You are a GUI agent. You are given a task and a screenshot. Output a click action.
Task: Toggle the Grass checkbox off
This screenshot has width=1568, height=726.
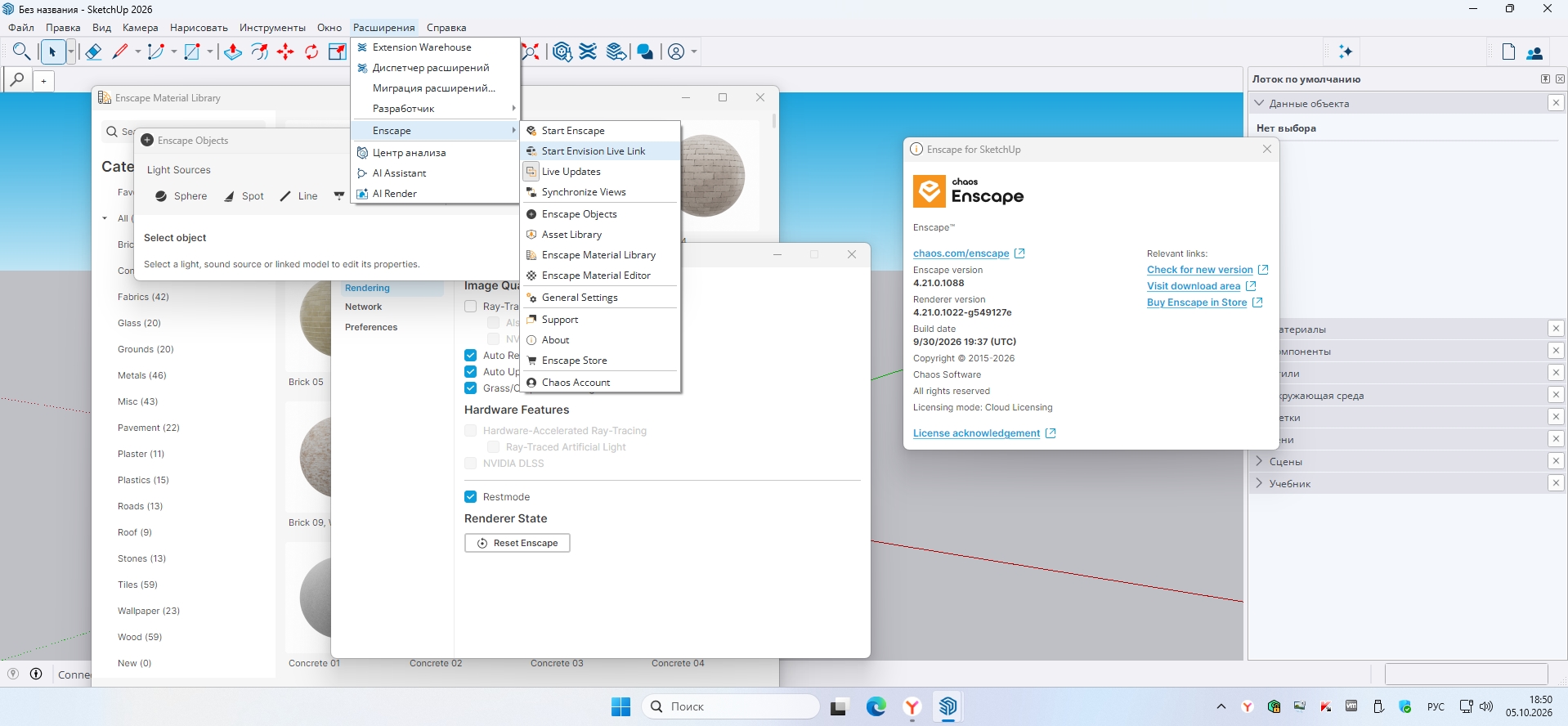[471, 388]
